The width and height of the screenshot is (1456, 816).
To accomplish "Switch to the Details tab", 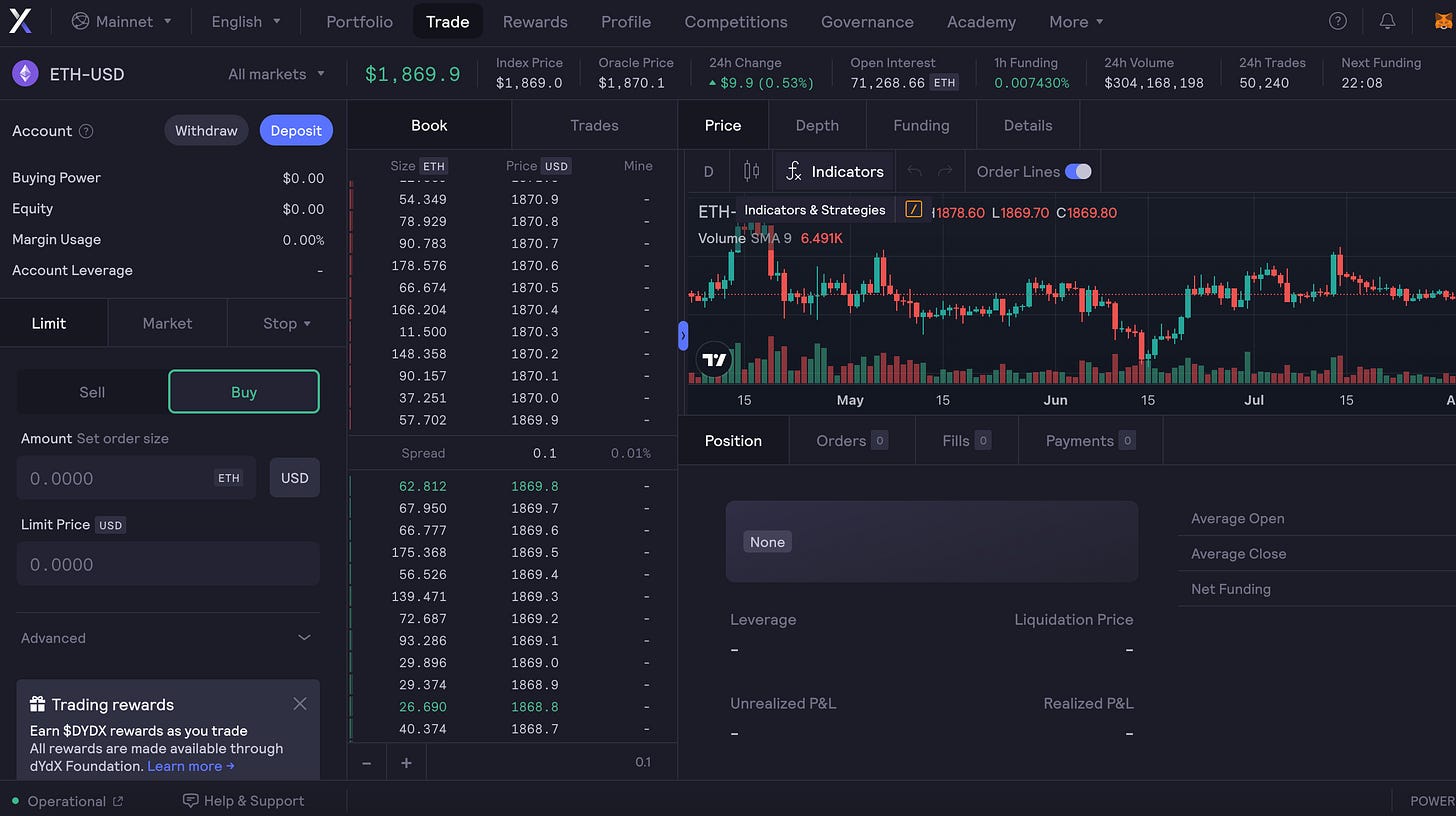I will click(1028, 125).
